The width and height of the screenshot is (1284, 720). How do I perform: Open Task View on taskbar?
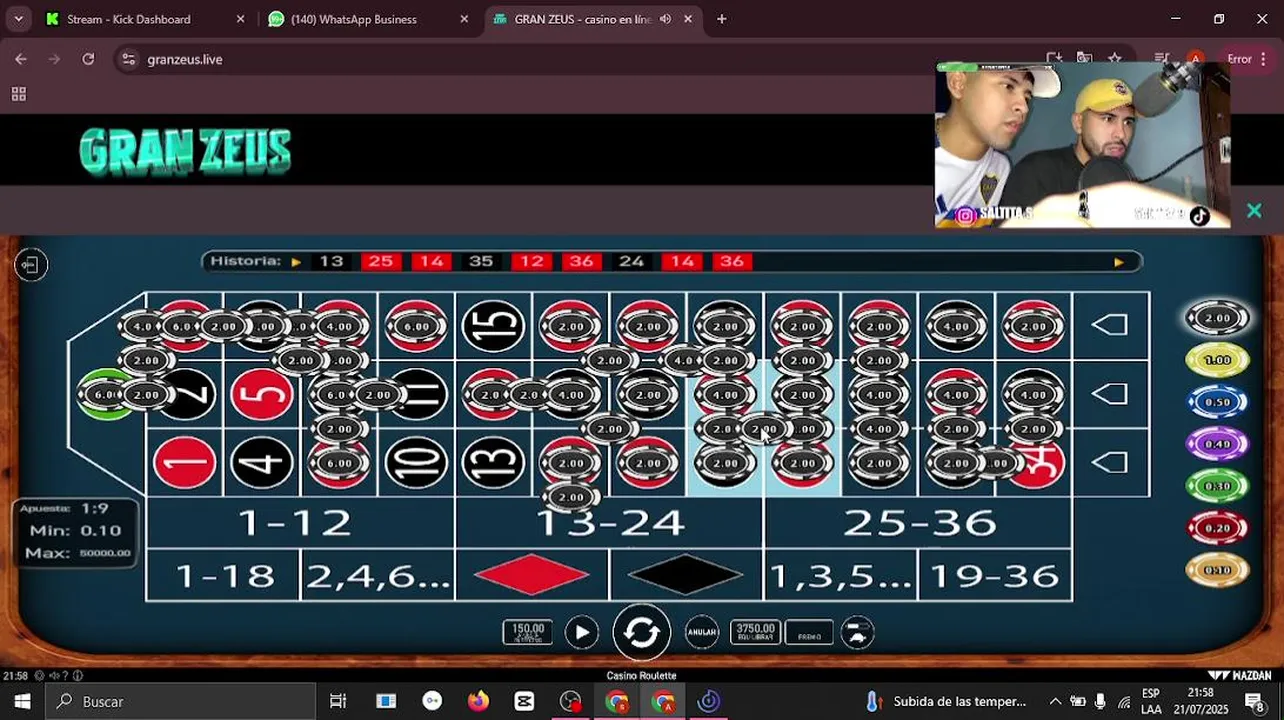(338, 701)
